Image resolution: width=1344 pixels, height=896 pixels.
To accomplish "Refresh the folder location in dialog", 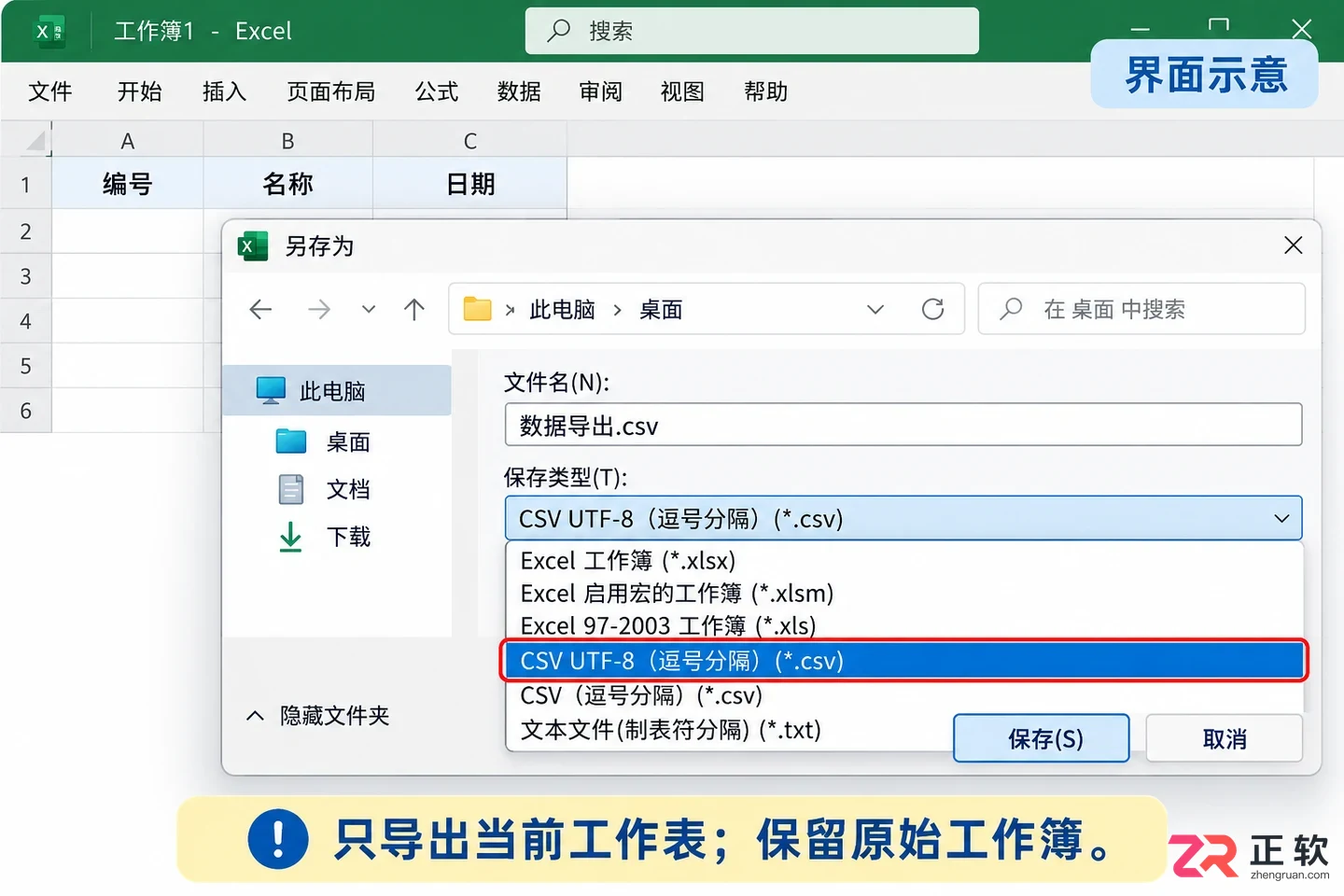I will (932, 309).
